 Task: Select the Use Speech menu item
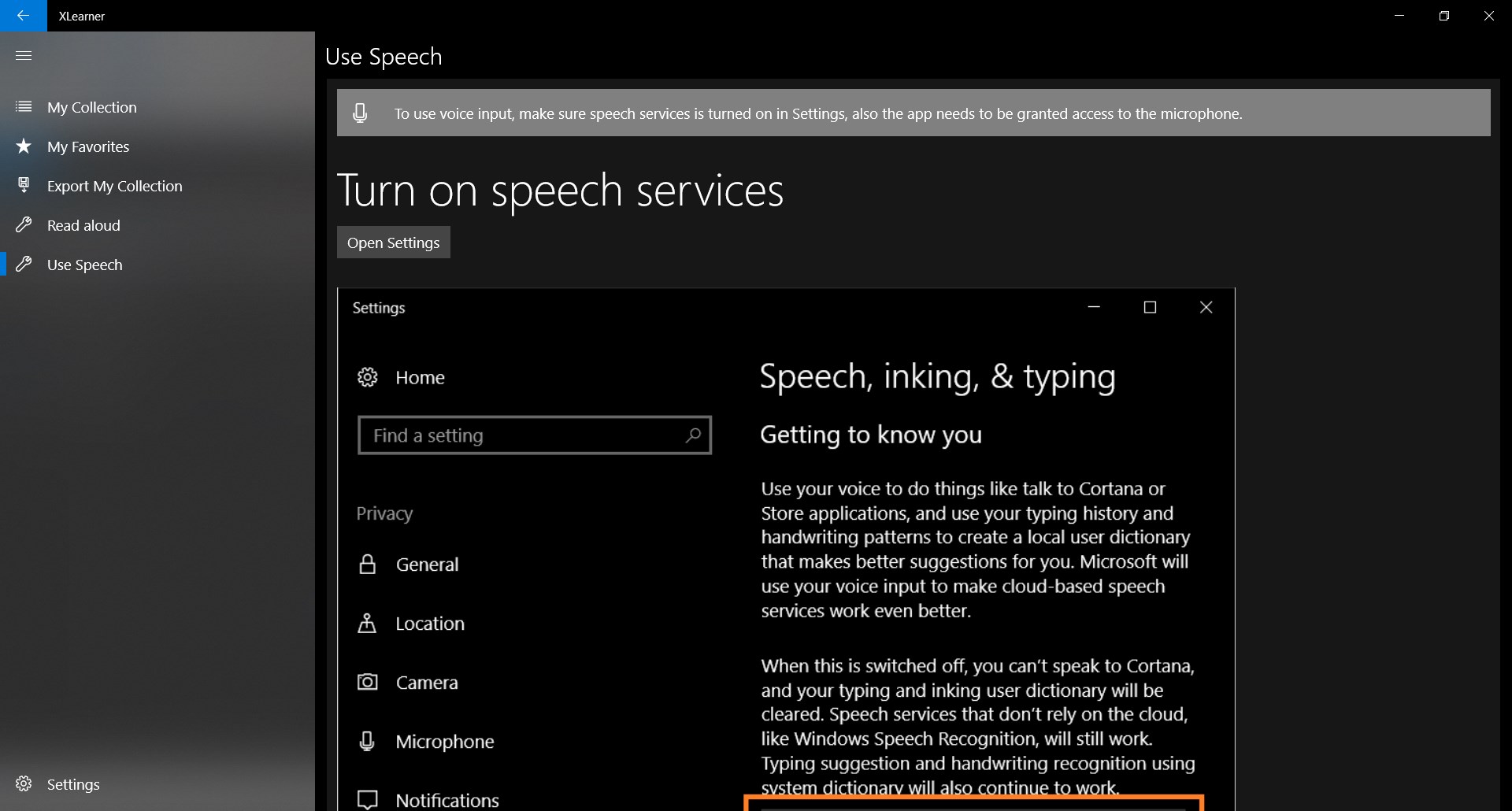click(84, 265)
